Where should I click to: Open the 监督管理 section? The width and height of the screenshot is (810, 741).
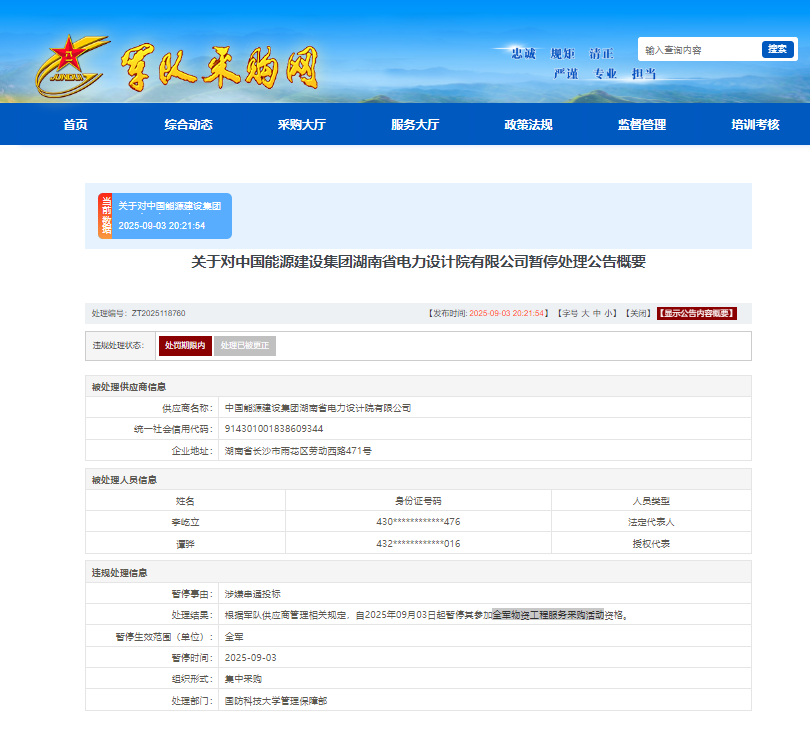642,125
